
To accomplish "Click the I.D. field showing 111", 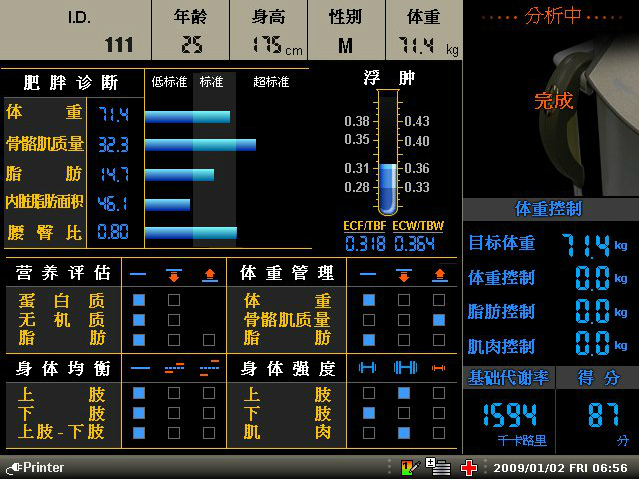I will pos(76,31).
